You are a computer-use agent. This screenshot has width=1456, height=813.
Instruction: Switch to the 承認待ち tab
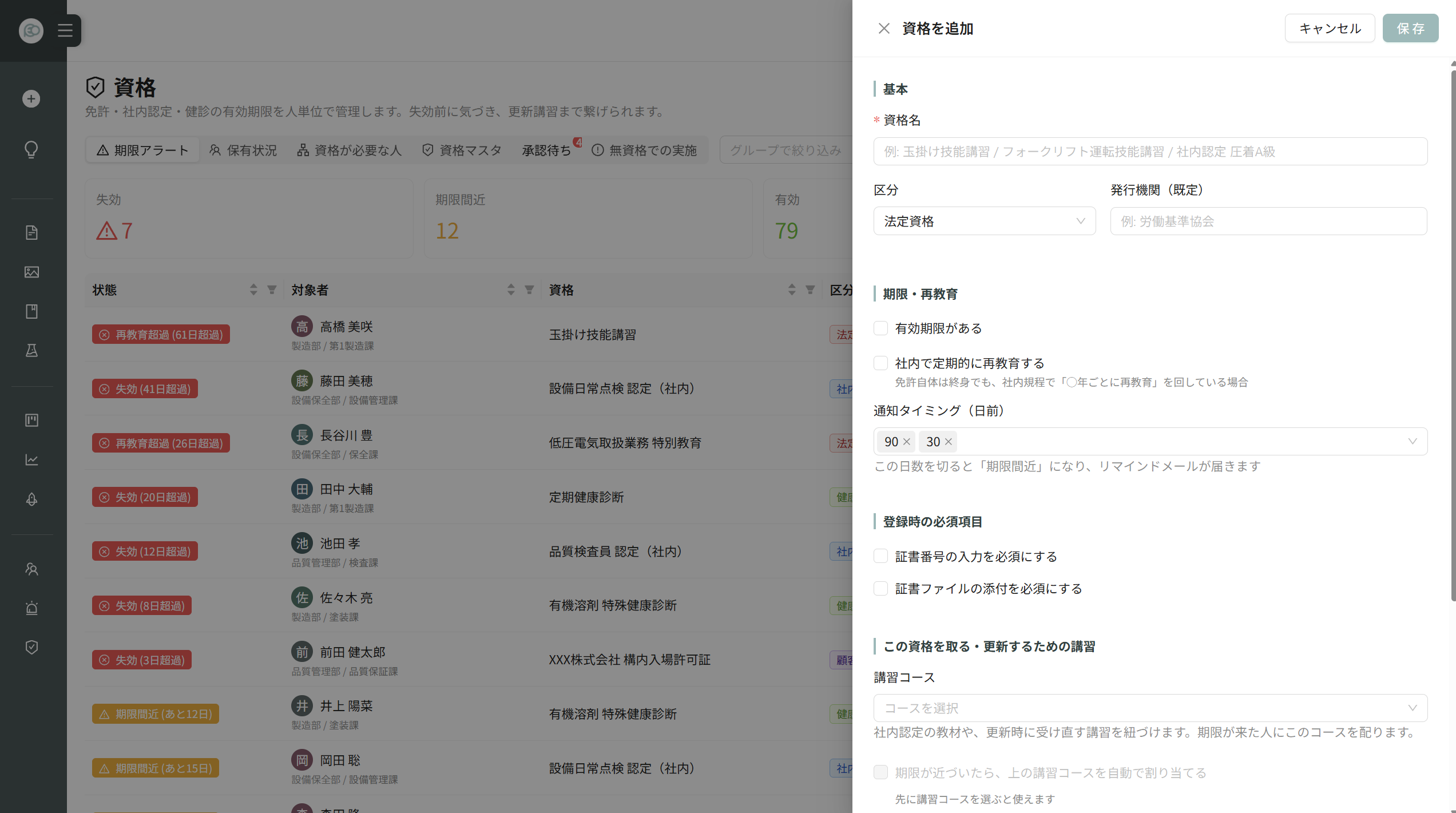click(x=547, y=150)
